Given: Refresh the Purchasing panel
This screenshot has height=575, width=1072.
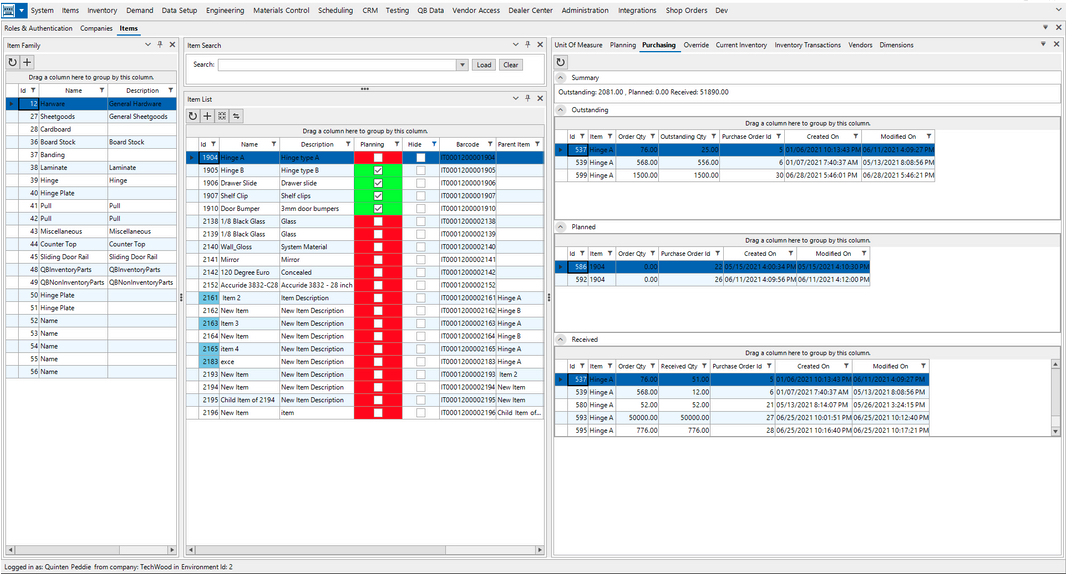Looking at the screenshot, I should point(561,62).
